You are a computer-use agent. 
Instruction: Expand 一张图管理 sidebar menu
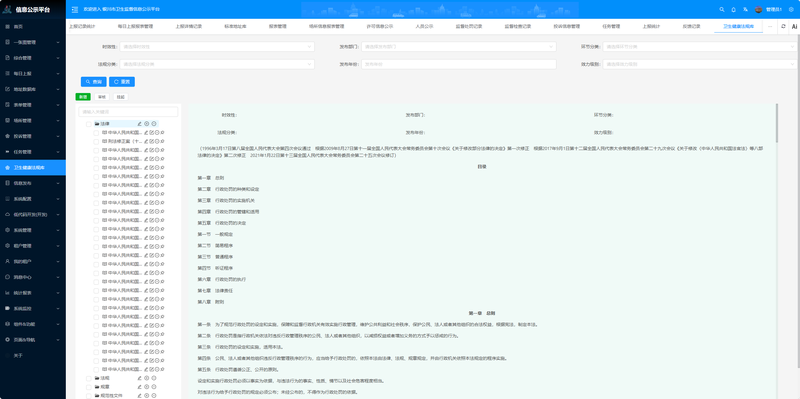click(33, 42)
